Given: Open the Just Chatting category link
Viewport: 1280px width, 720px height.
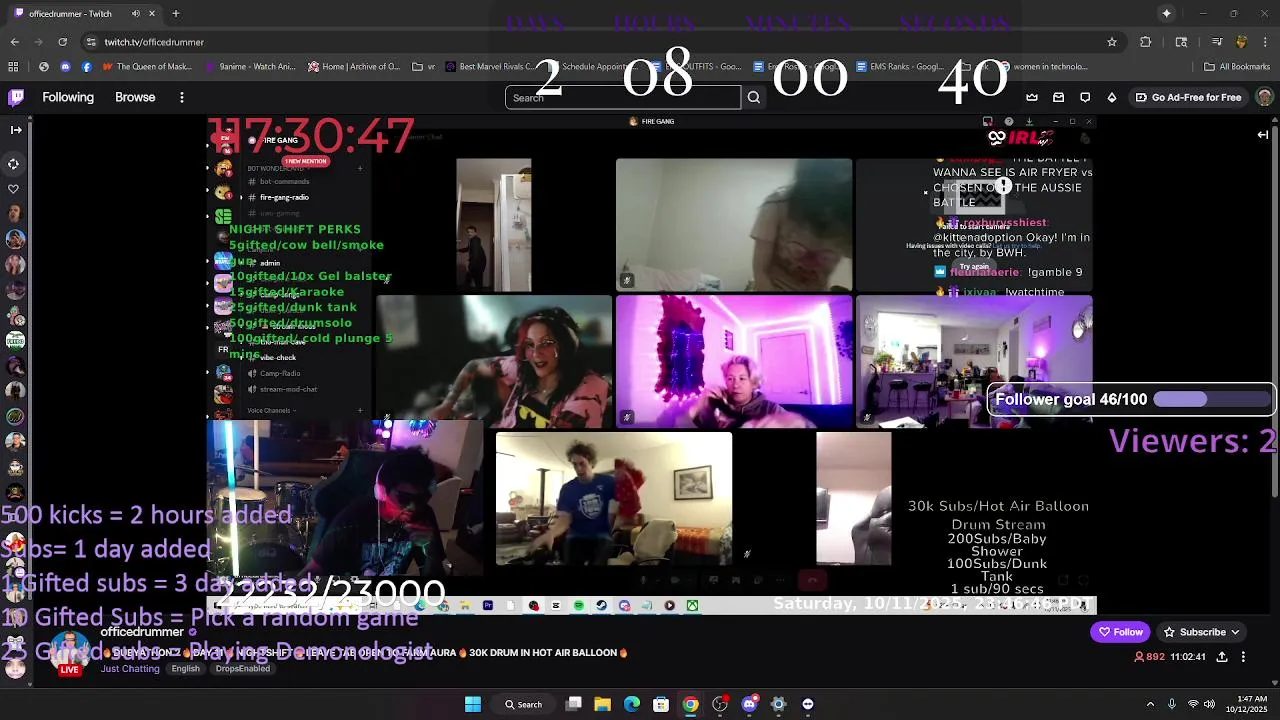Looking at the screenshot, I should (130, 669).
